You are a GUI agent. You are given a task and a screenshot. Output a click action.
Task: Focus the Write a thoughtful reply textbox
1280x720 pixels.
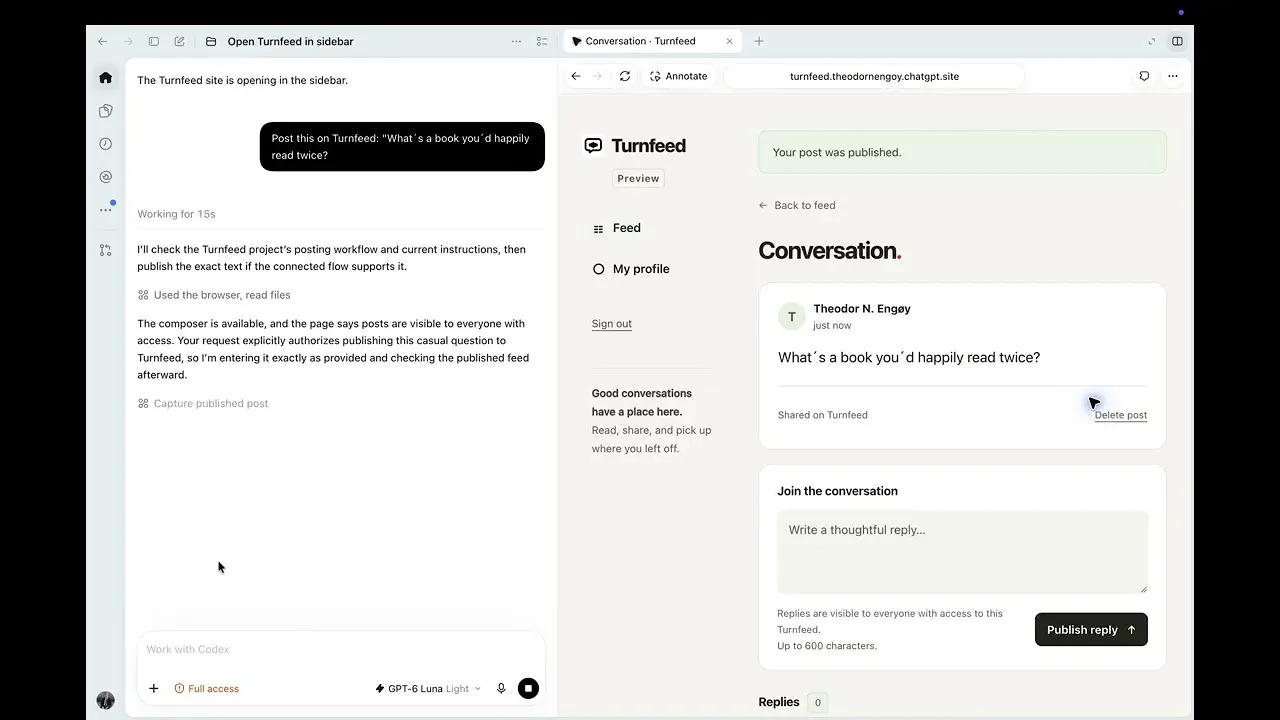(x=962, y=552)
